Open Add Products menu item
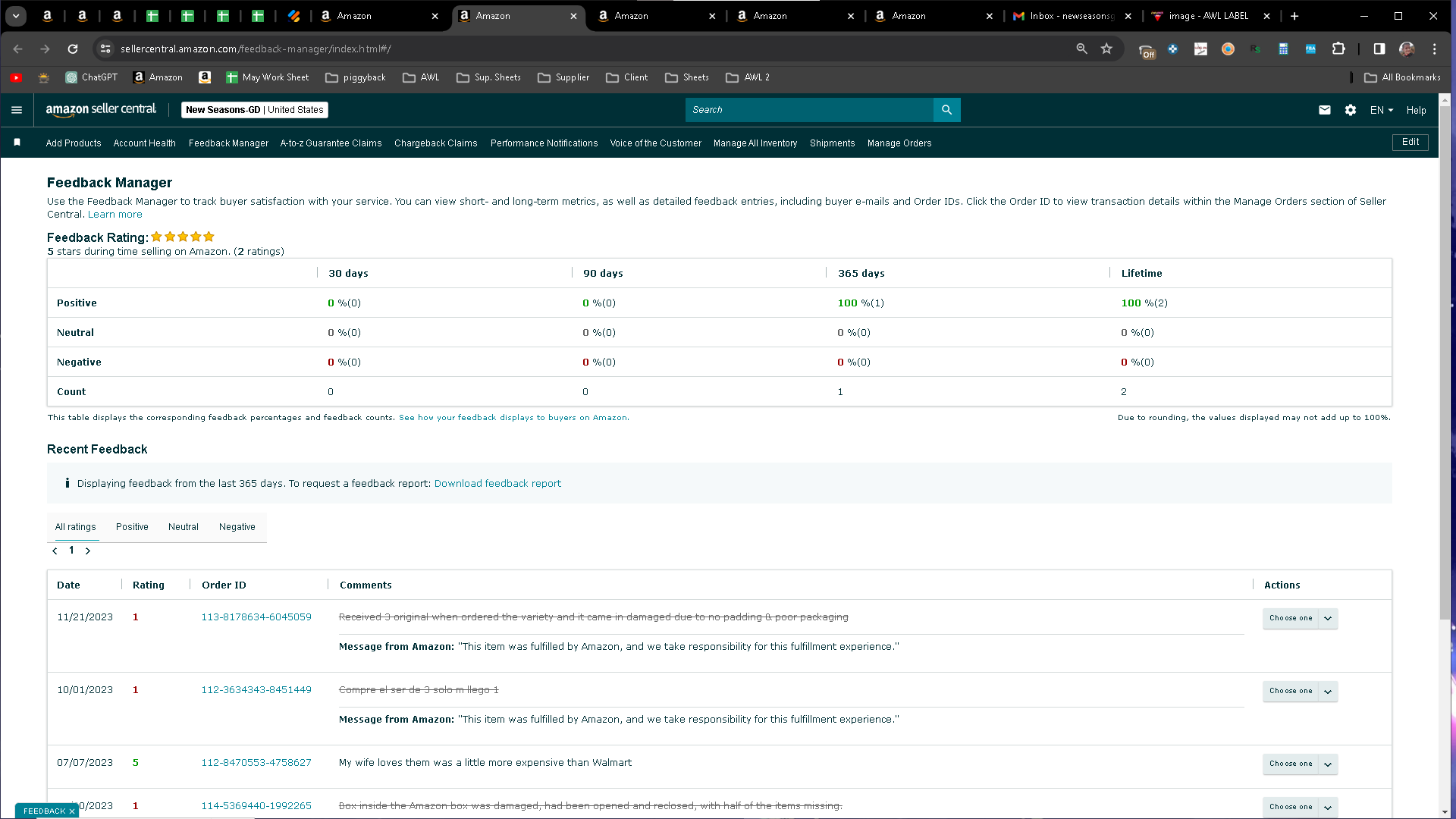This screenshot has height=819, width=1456. (x=74, y=143)
